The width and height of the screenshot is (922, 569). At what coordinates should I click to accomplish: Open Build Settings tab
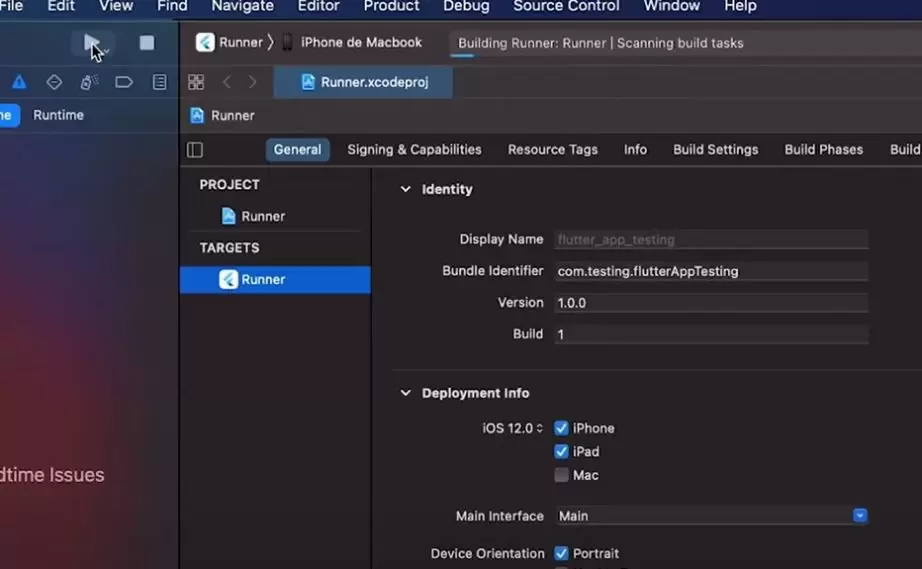coord(716,150)
